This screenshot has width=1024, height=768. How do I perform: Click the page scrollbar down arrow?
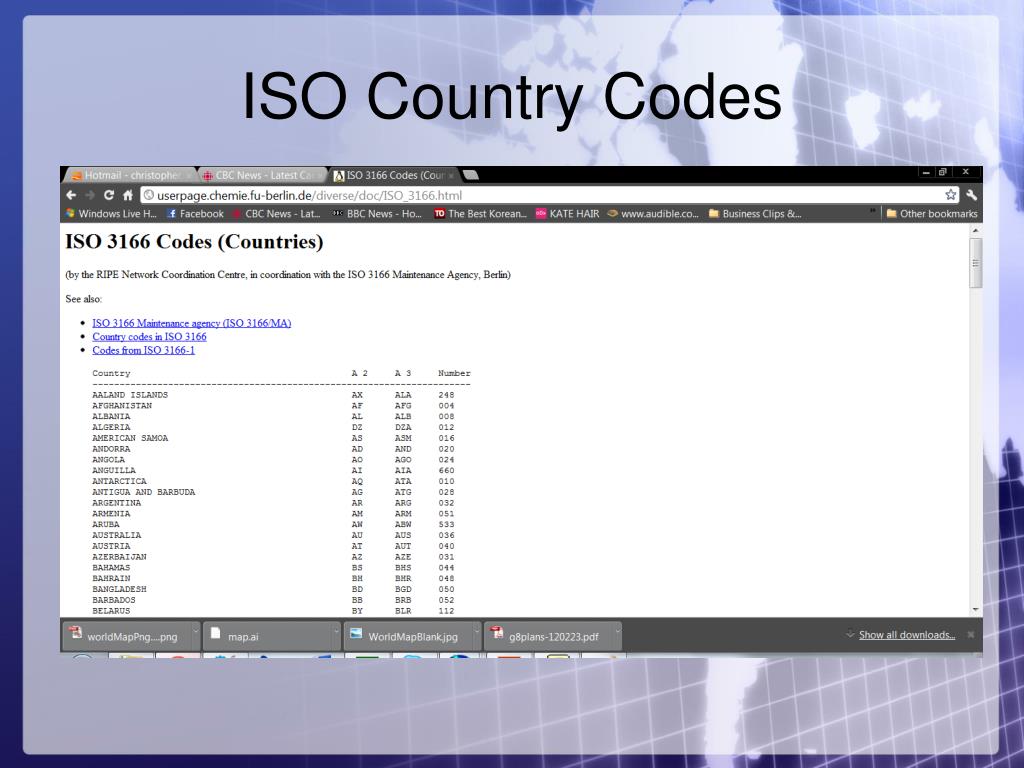[x=976, y=610]
